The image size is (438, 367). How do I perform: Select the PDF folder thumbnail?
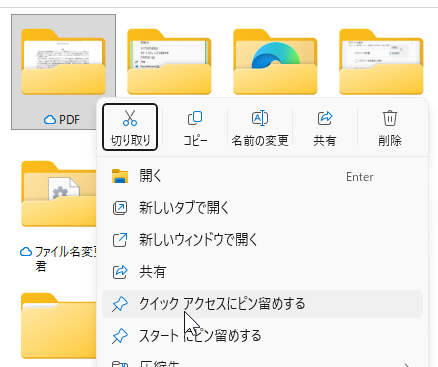63,62
